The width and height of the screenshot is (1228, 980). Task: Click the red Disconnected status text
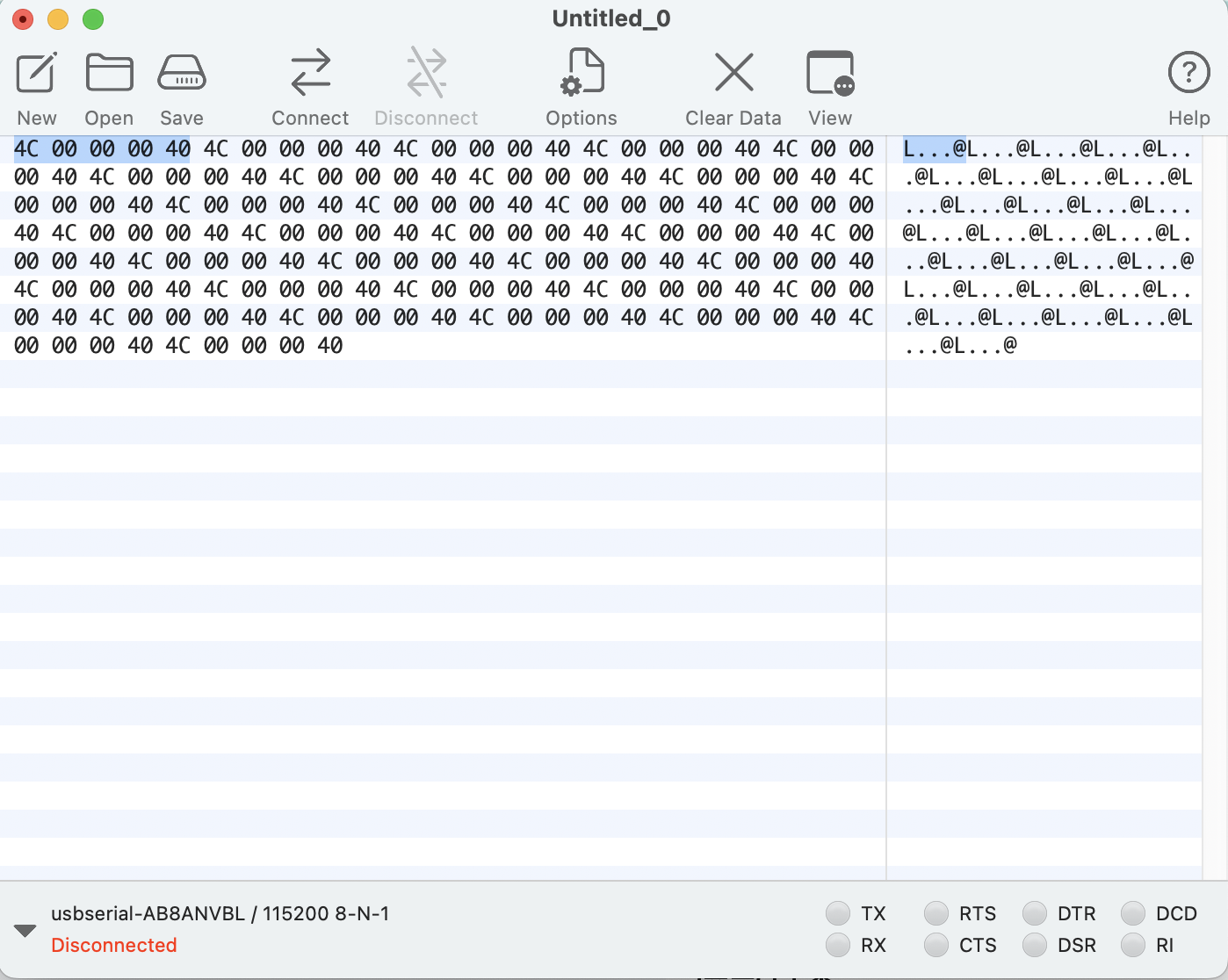114,945
